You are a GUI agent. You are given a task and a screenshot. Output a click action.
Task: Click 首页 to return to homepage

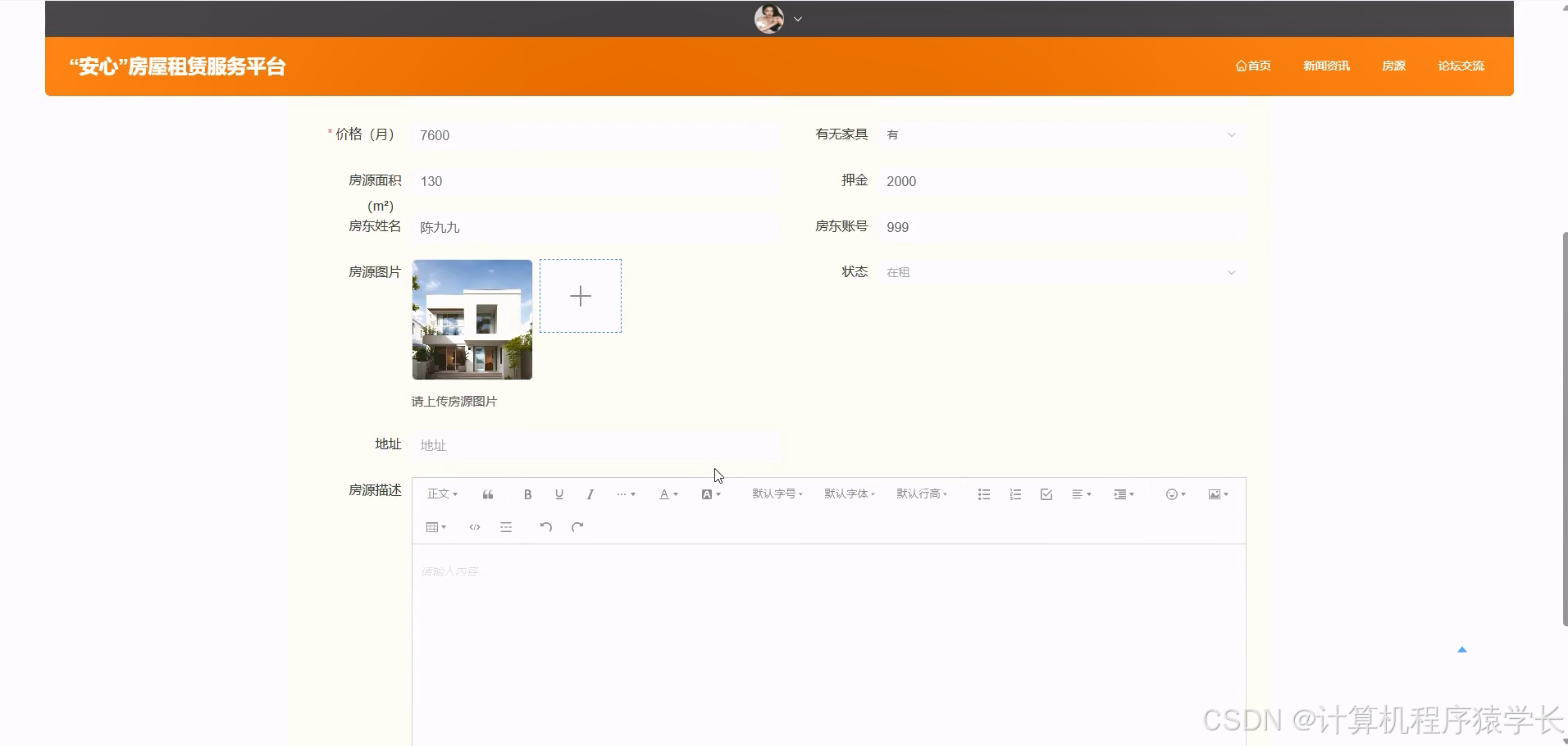[1252, 66]
